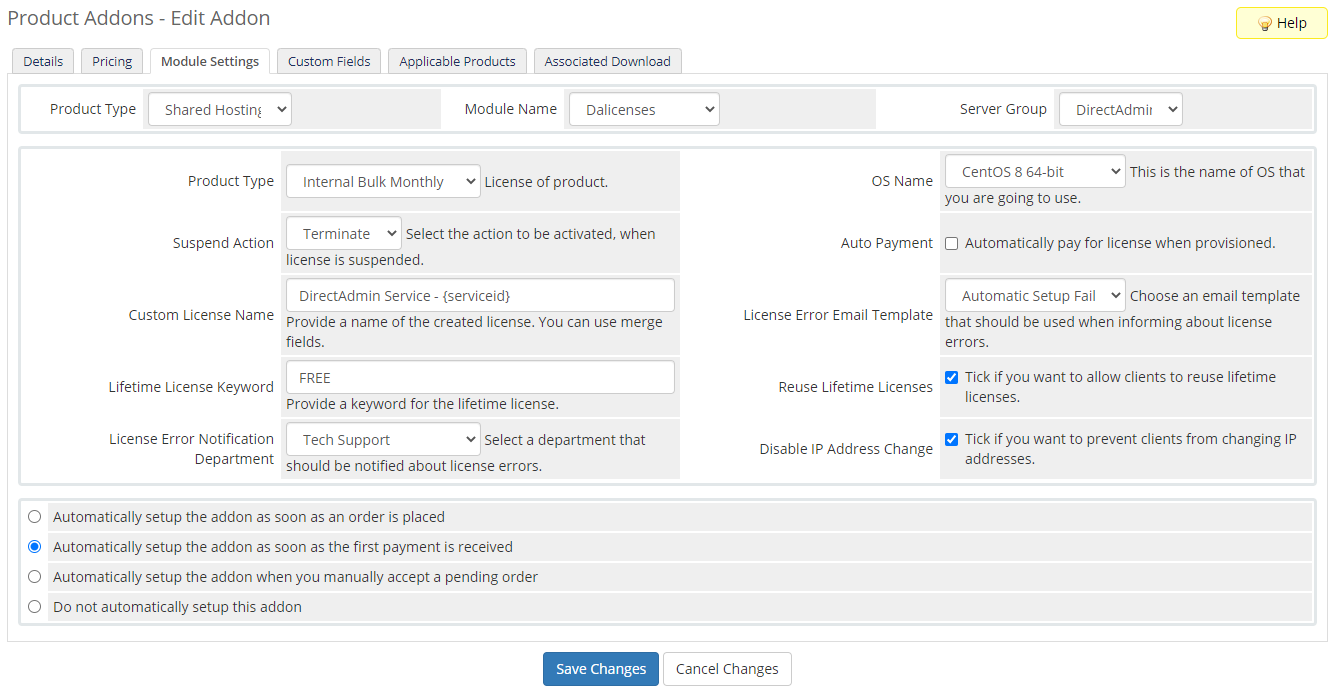Choose do not automatically setup this addon
1335x693 pixels.
(35, 607)
